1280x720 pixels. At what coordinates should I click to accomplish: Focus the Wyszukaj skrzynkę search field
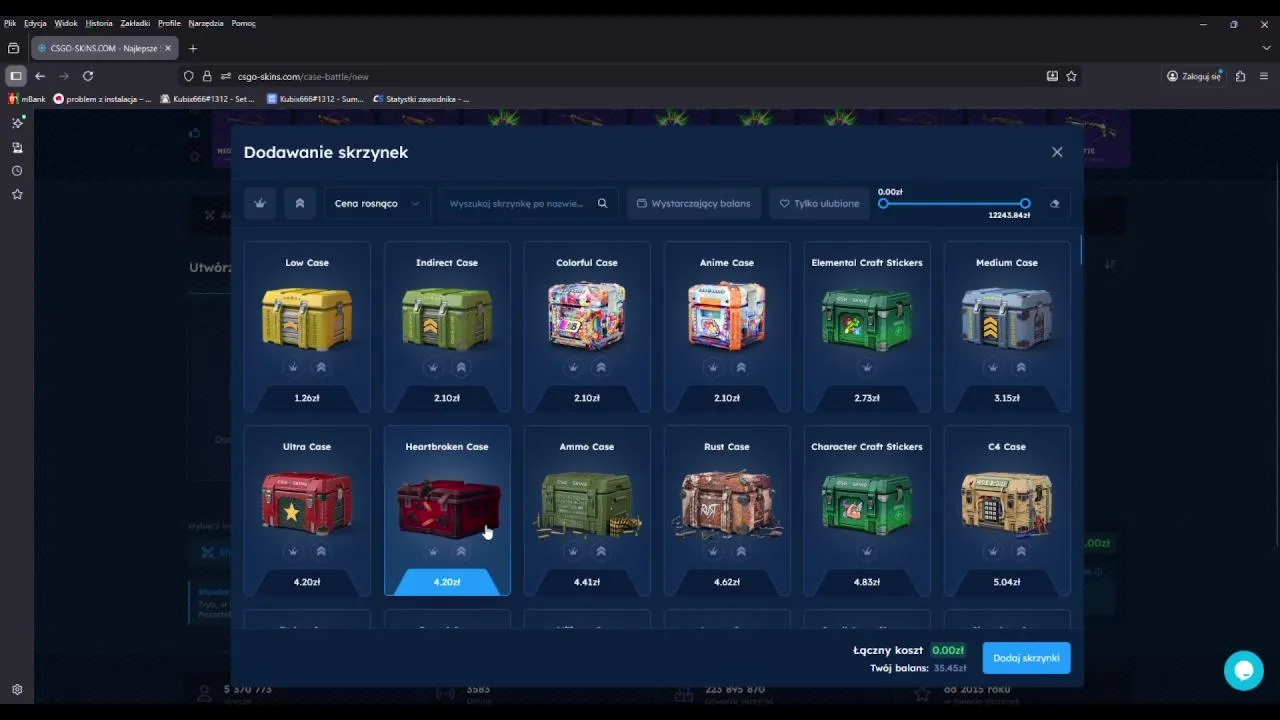516,203
